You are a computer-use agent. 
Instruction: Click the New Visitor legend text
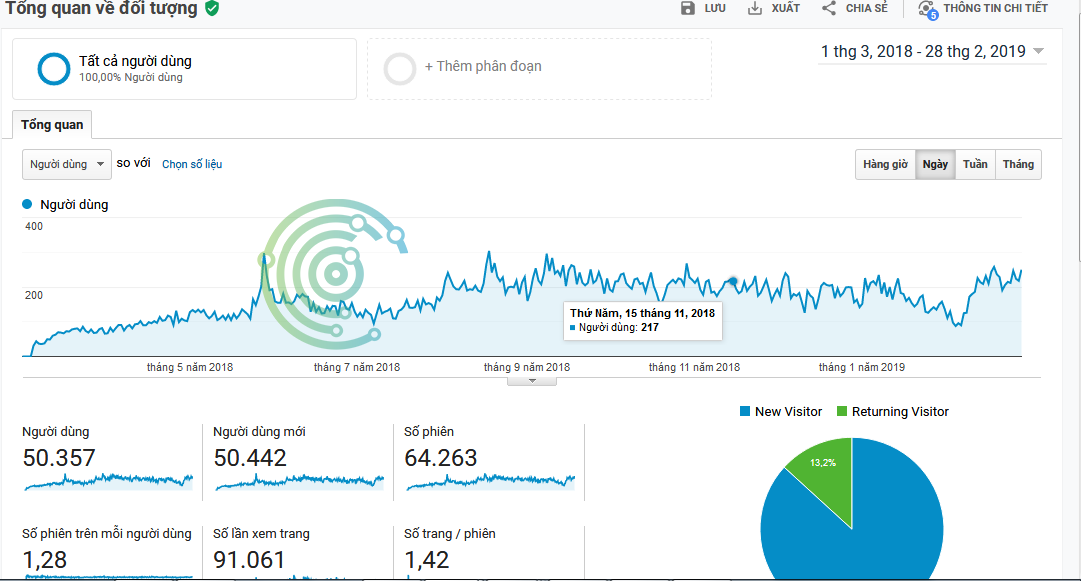pos(789,411)
